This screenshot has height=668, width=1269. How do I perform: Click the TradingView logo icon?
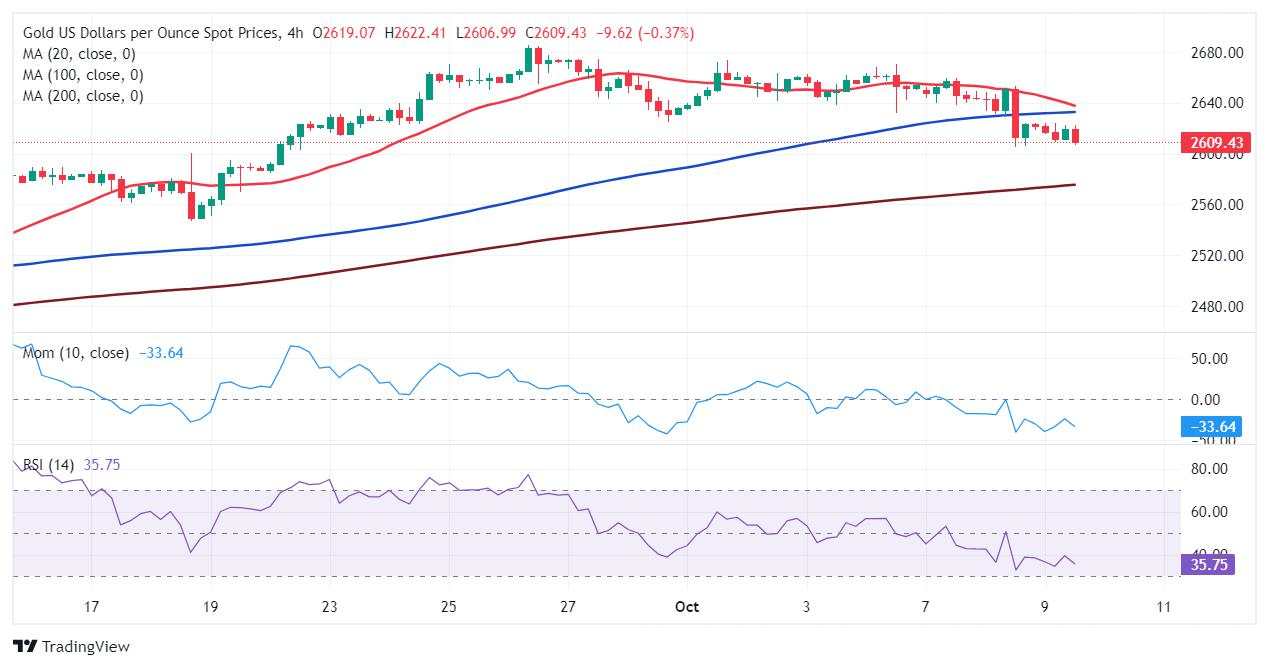(x=24, y=647)
